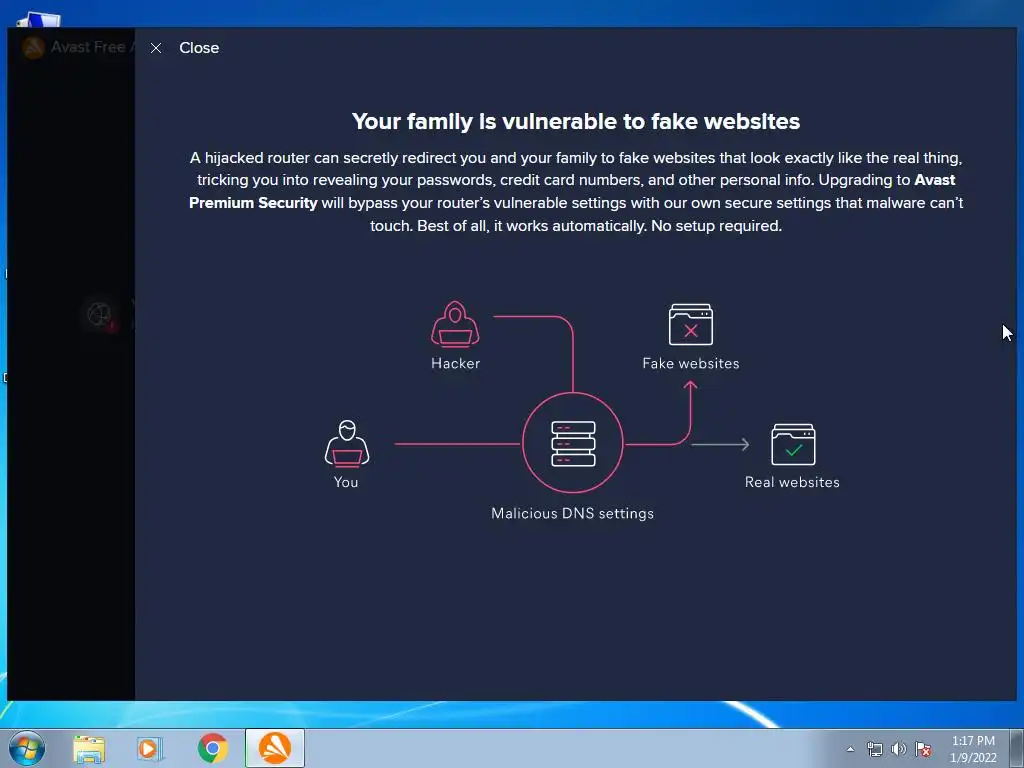This screenshot has height=768, width=1024.
Task: Open Google Chrome from the taskbar
Action: (x=213, y=748)
